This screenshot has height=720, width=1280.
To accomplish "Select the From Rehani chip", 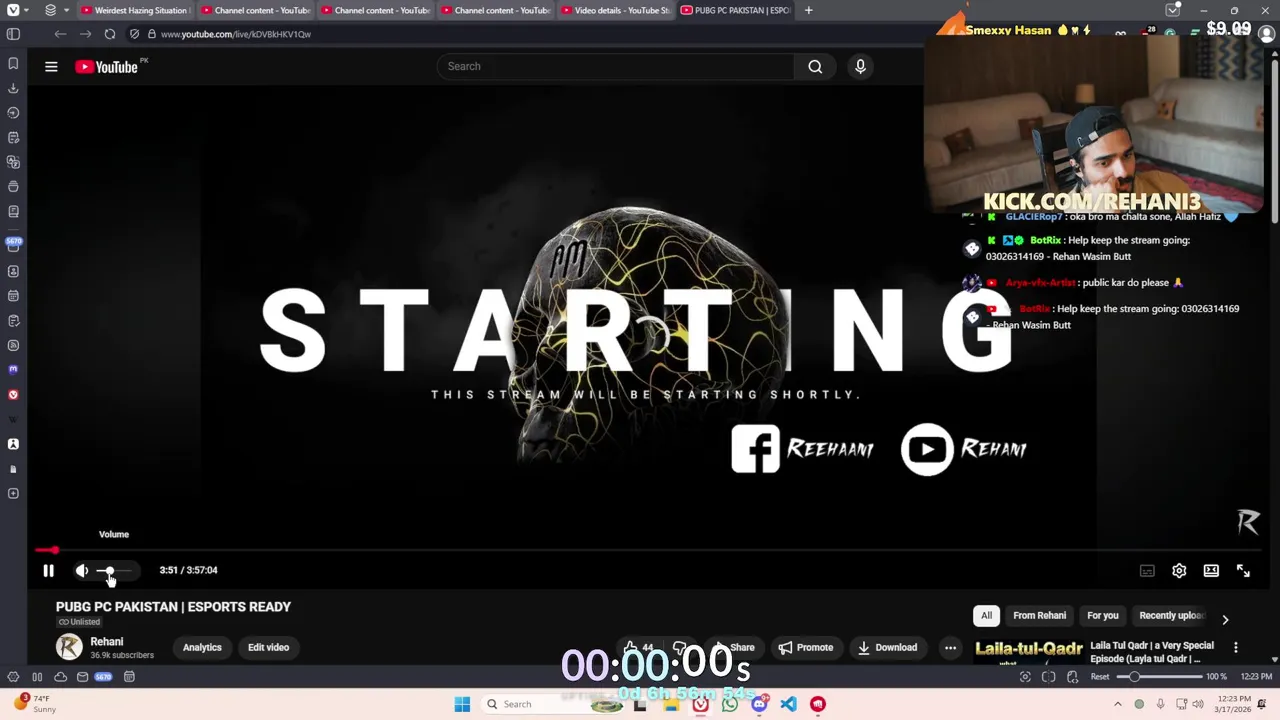I will point(1039,615).
